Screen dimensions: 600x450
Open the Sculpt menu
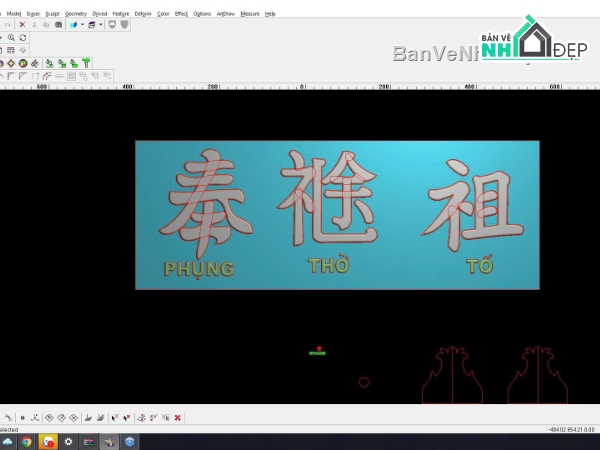[x=52, y=14]
